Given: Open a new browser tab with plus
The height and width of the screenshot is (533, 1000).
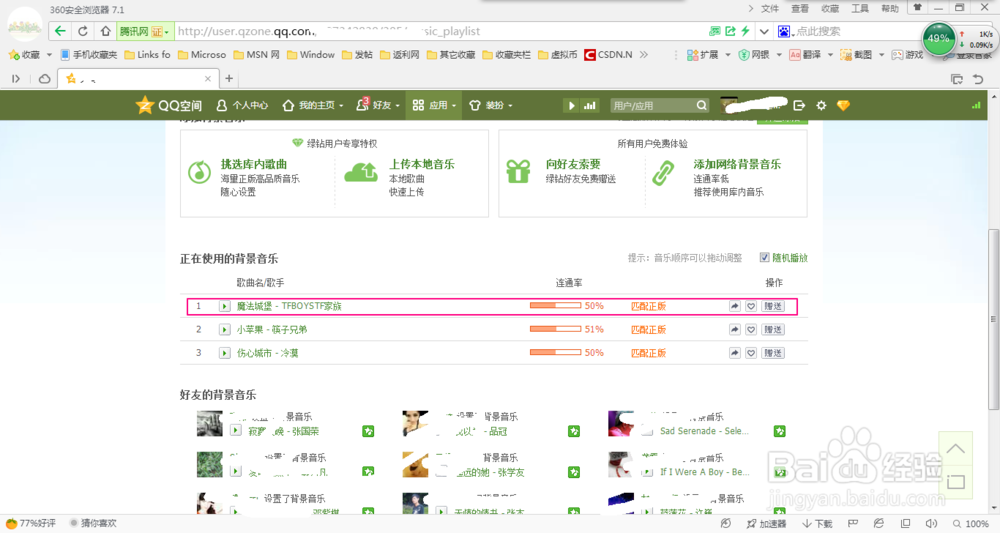Looking at the screenshot, I should 229,78.
